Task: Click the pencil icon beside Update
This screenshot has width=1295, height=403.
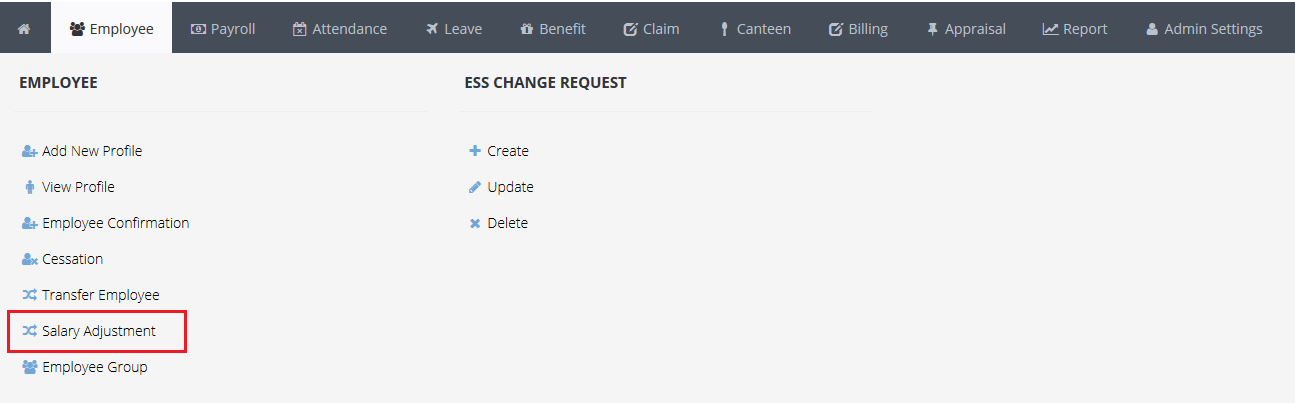Action: tap(475, 187)
